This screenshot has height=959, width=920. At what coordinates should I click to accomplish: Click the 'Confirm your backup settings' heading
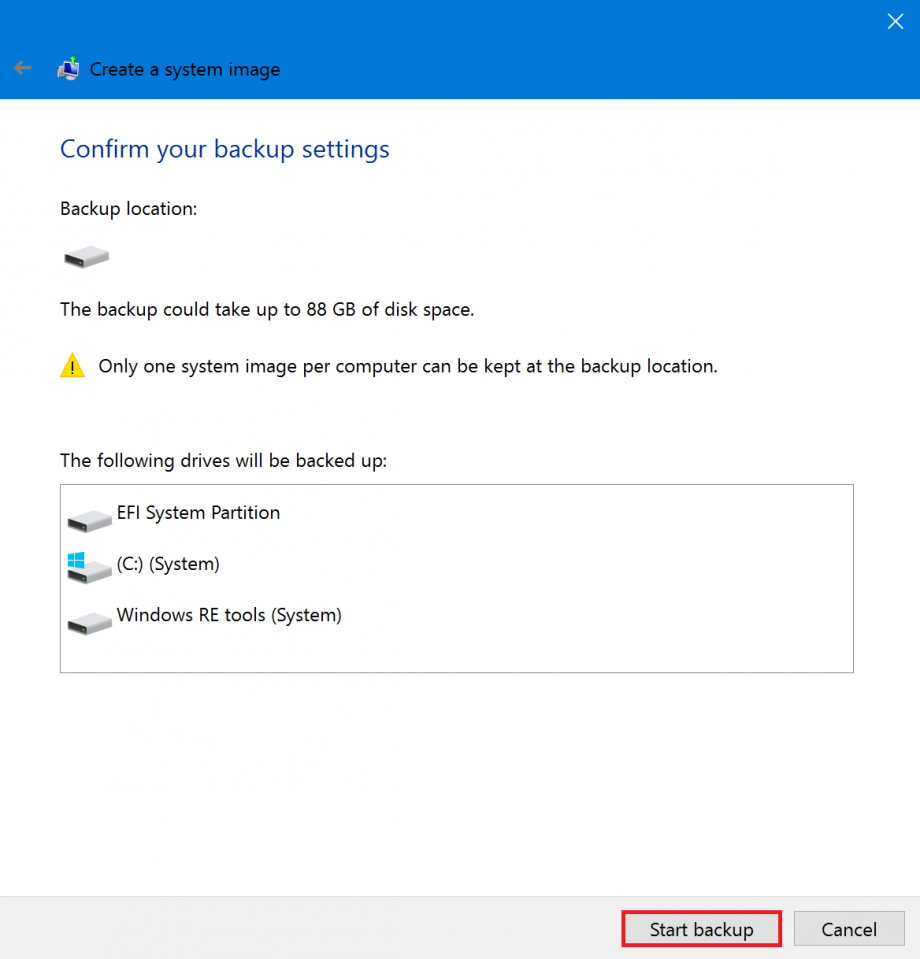(x=225, y=149)
